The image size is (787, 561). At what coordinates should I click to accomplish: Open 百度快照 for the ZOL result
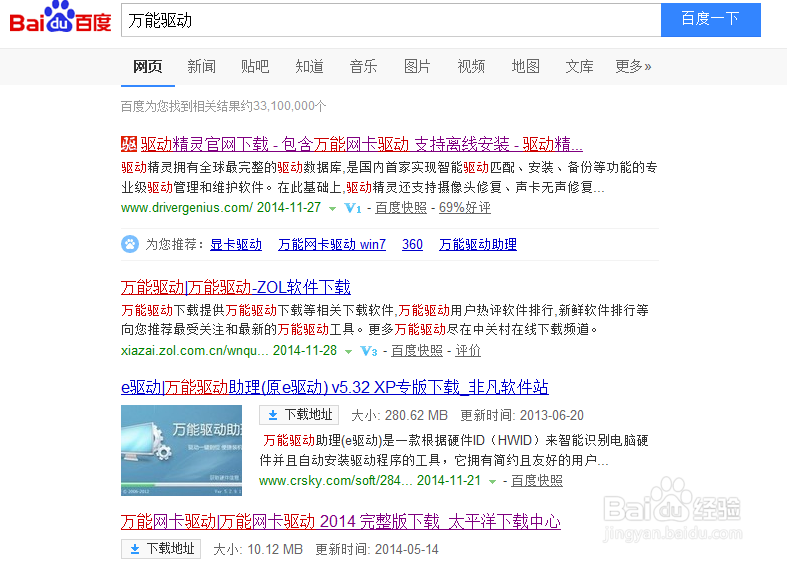click(417, 351)
